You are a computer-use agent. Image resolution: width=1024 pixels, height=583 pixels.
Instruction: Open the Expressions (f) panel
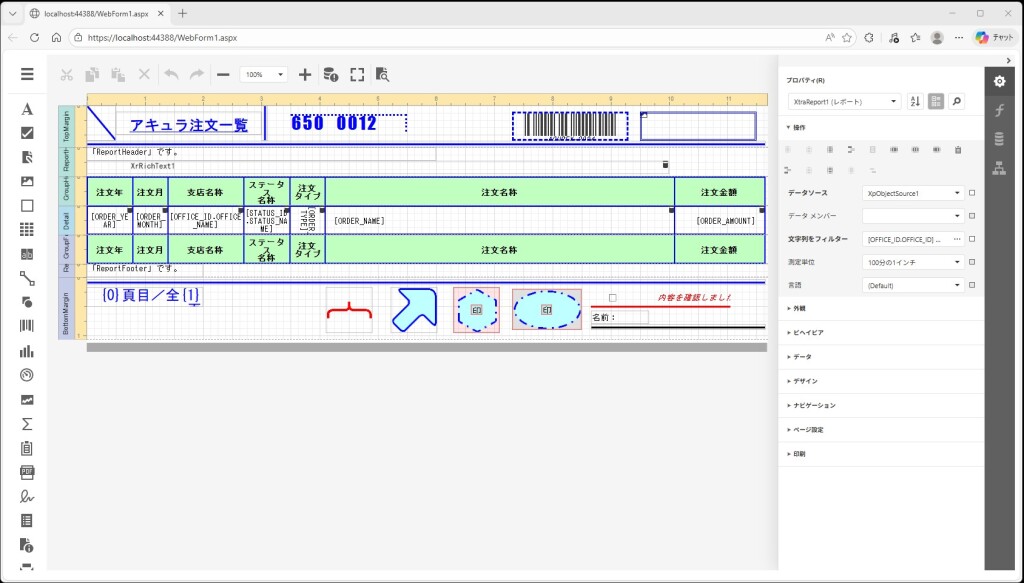tap(998, 110)
